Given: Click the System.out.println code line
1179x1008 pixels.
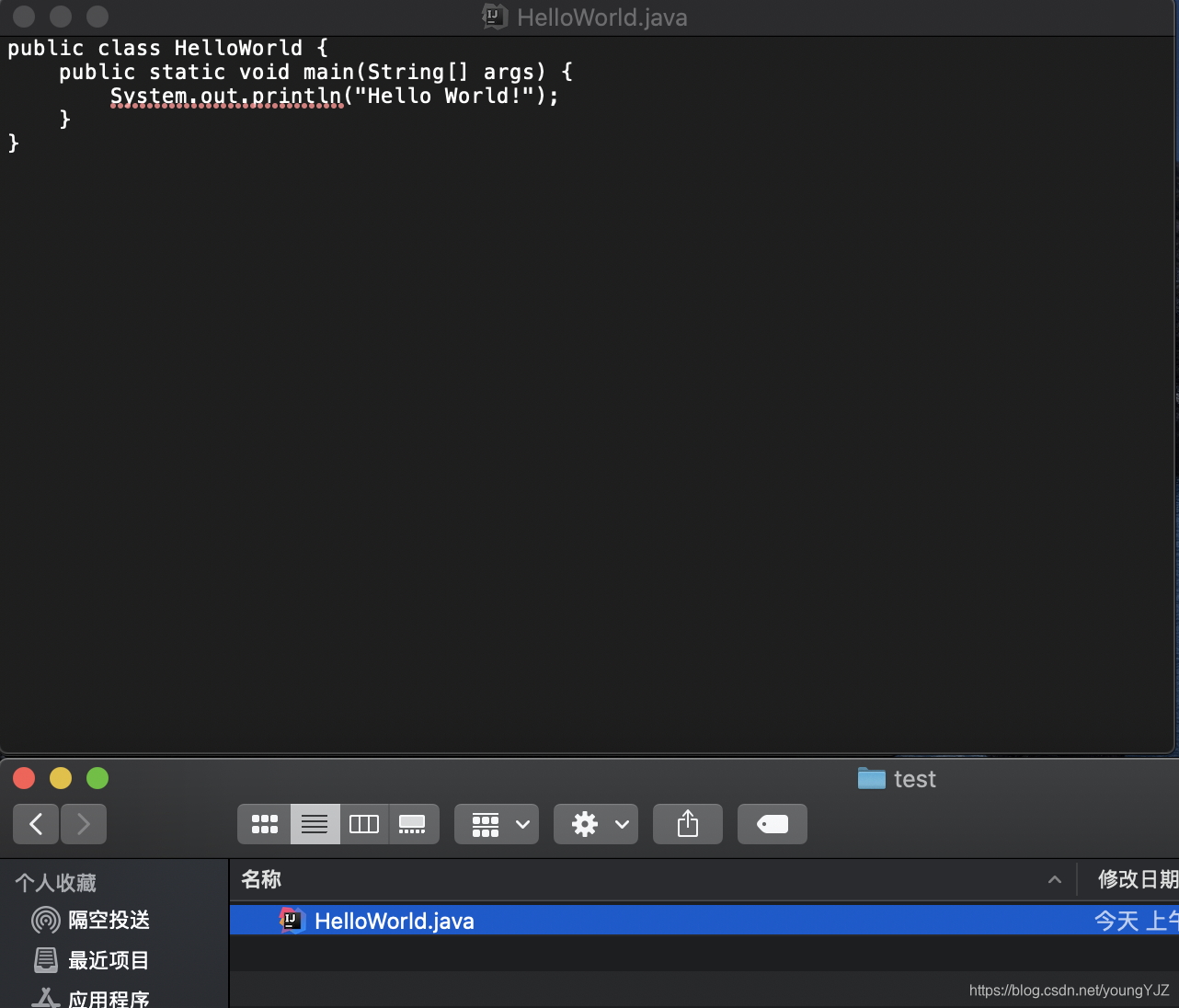Looking at the screenshot, I should click(335, 96).
